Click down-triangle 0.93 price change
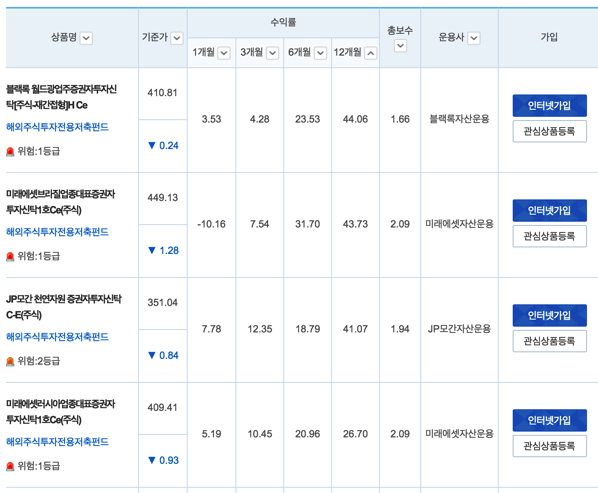The height and width of the screenshot is (493, 598). [163, 460]
